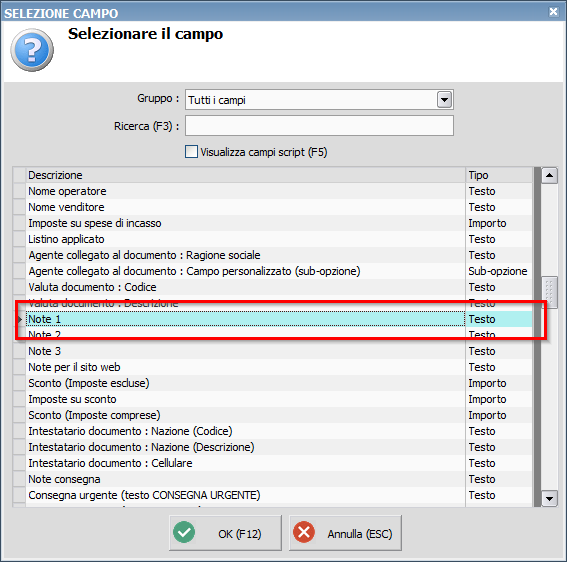
Task: Select the Note per il sito web row
Action: (x=273, y=367)
